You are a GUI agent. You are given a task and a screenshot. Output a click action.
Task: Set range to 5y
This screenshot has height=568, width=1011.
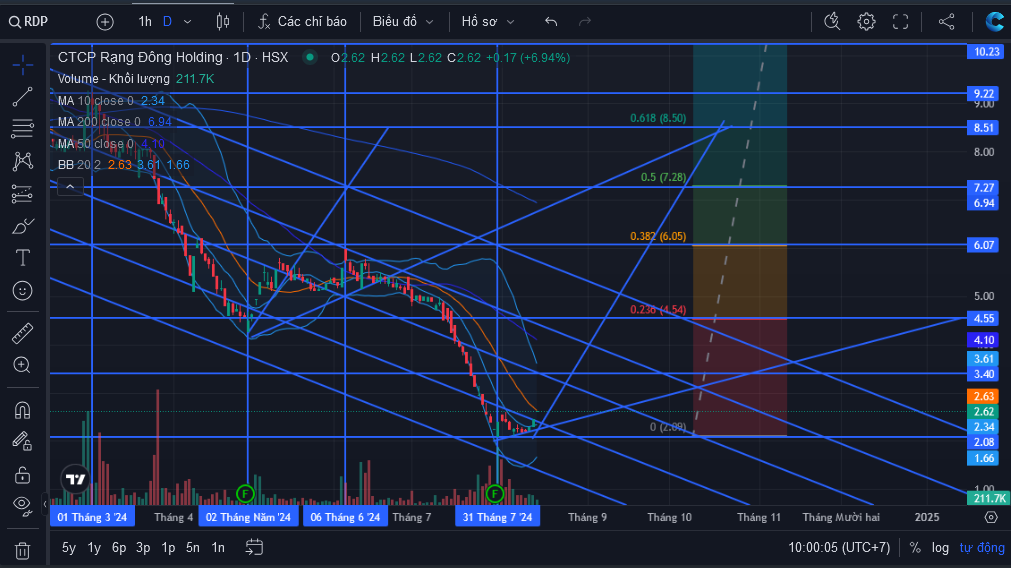68,548
